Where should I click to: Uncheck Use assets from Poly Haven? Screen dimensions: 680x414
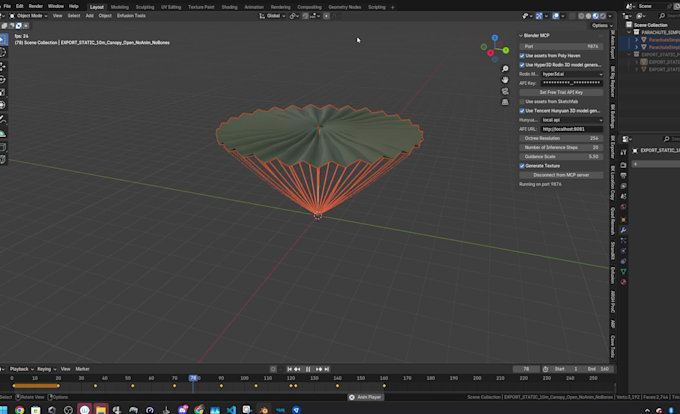(522, 55)
